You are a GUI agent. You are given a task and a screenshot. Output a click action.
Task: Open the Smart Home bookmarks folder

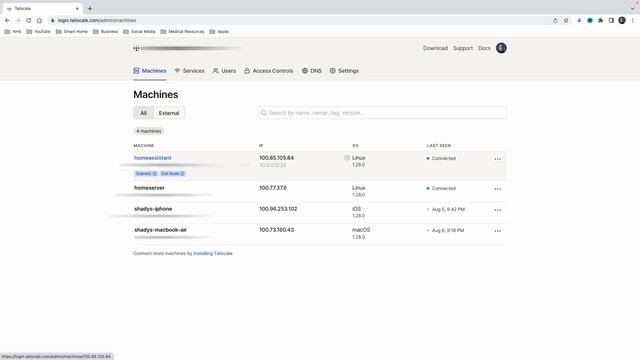[72, 31]
